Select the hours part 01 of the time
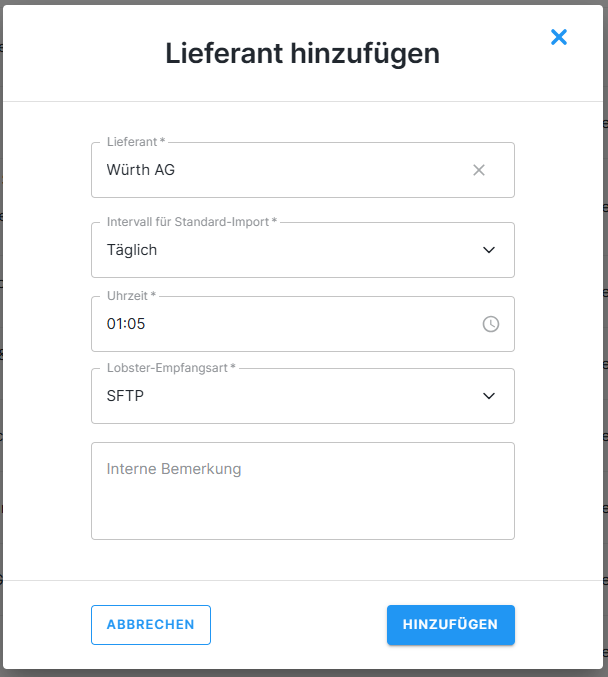This screenshot has width=608, height=677. (115, 324)
